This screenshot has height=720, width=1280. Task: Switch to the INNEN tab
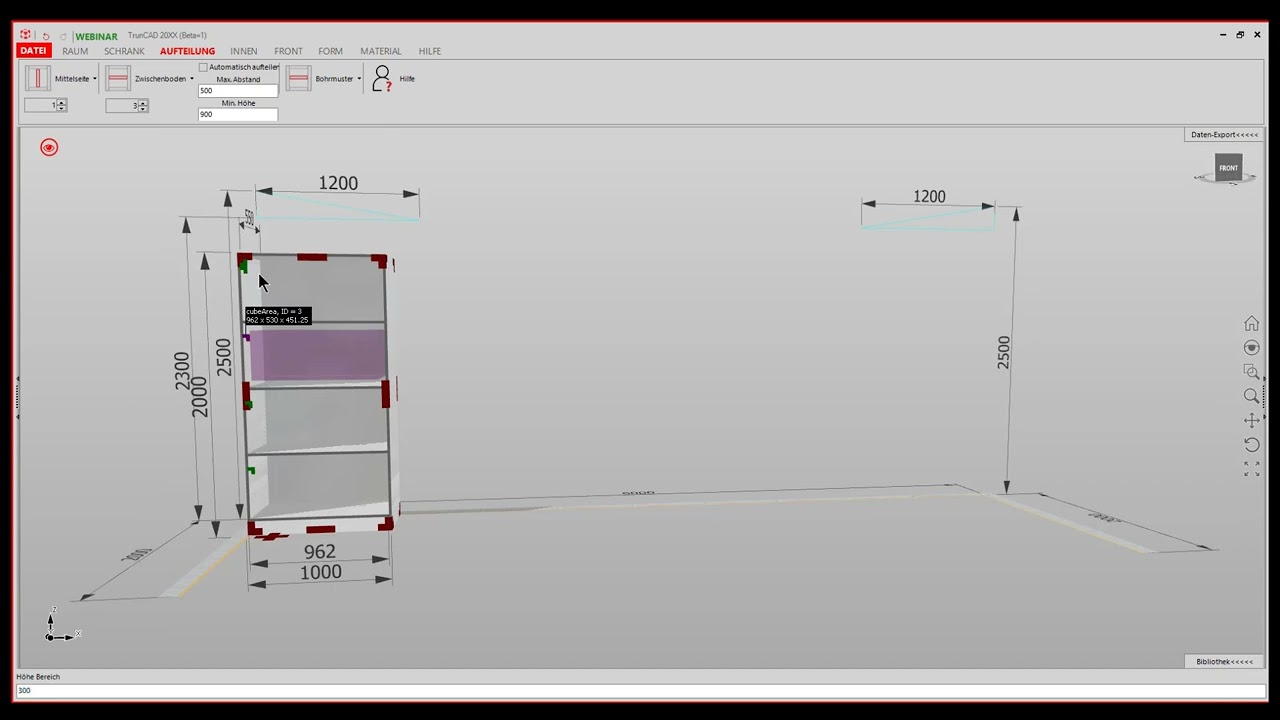click(x=244, y=51)
